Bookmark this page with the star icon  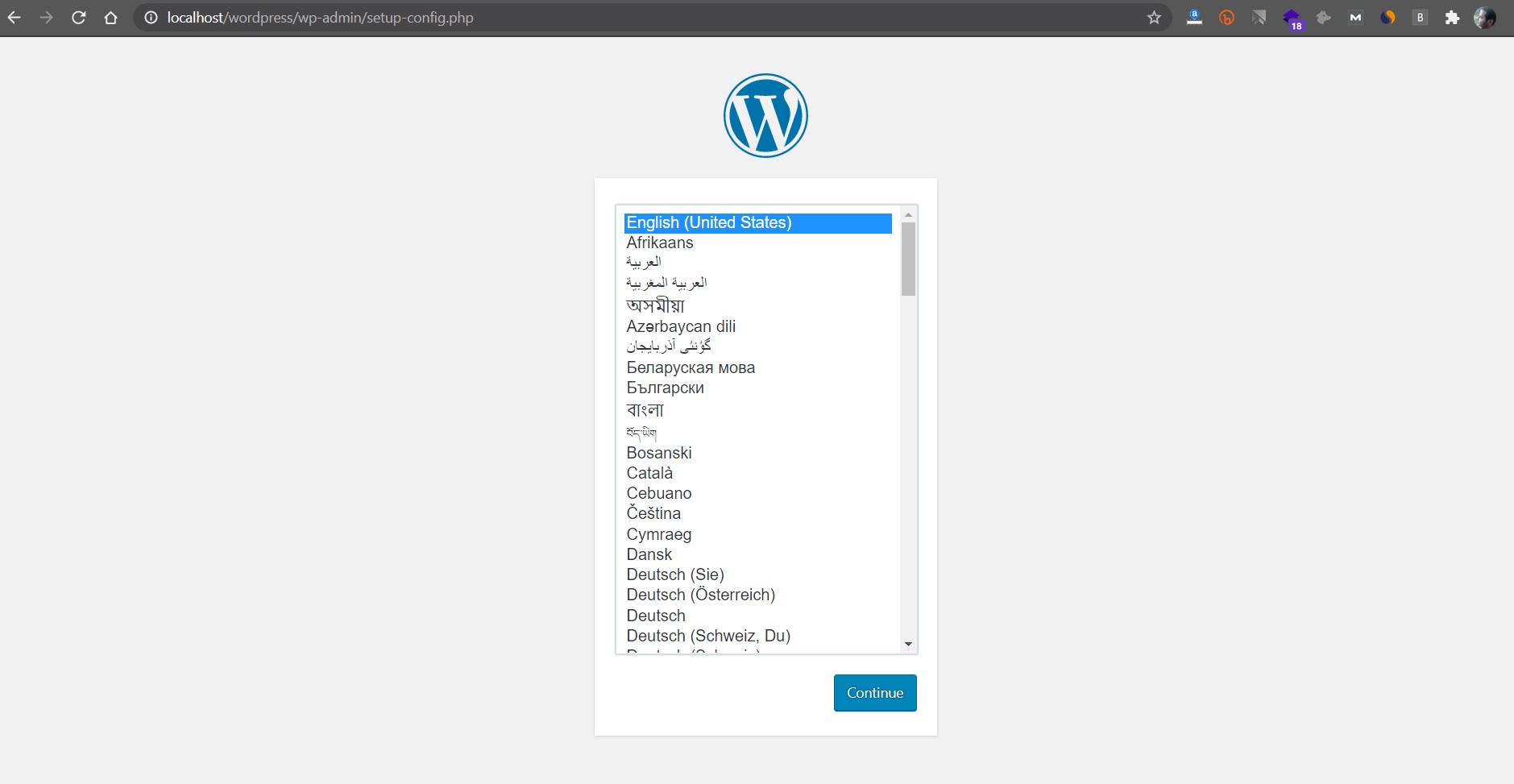(x=1154, y=18)
